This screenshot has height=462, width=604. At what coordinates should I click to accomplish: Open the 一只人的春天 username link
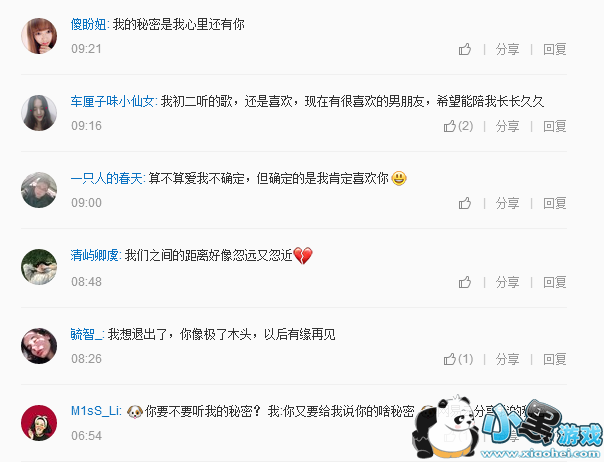coord(107,179)
